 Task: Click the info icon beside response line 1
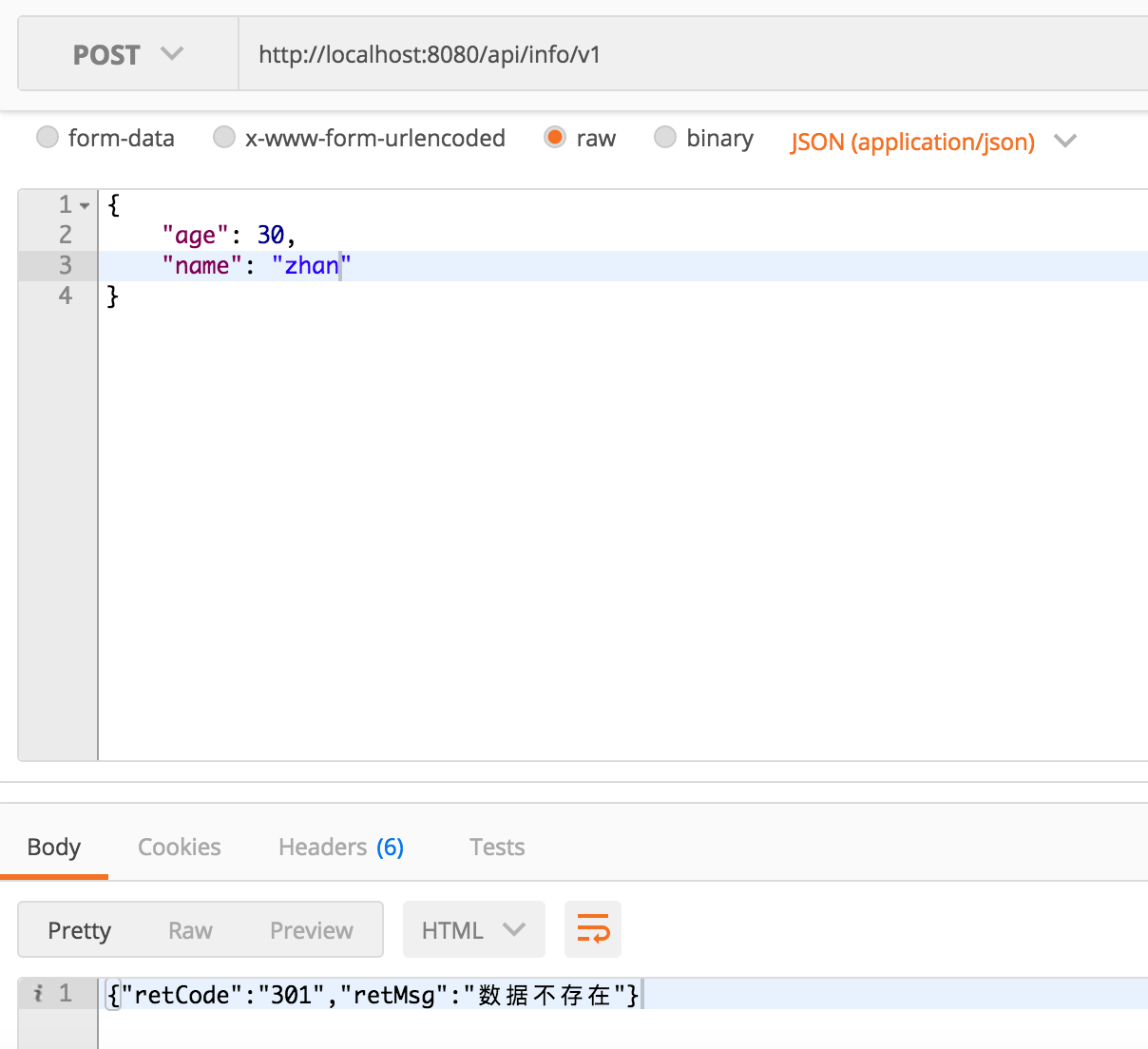38,994
